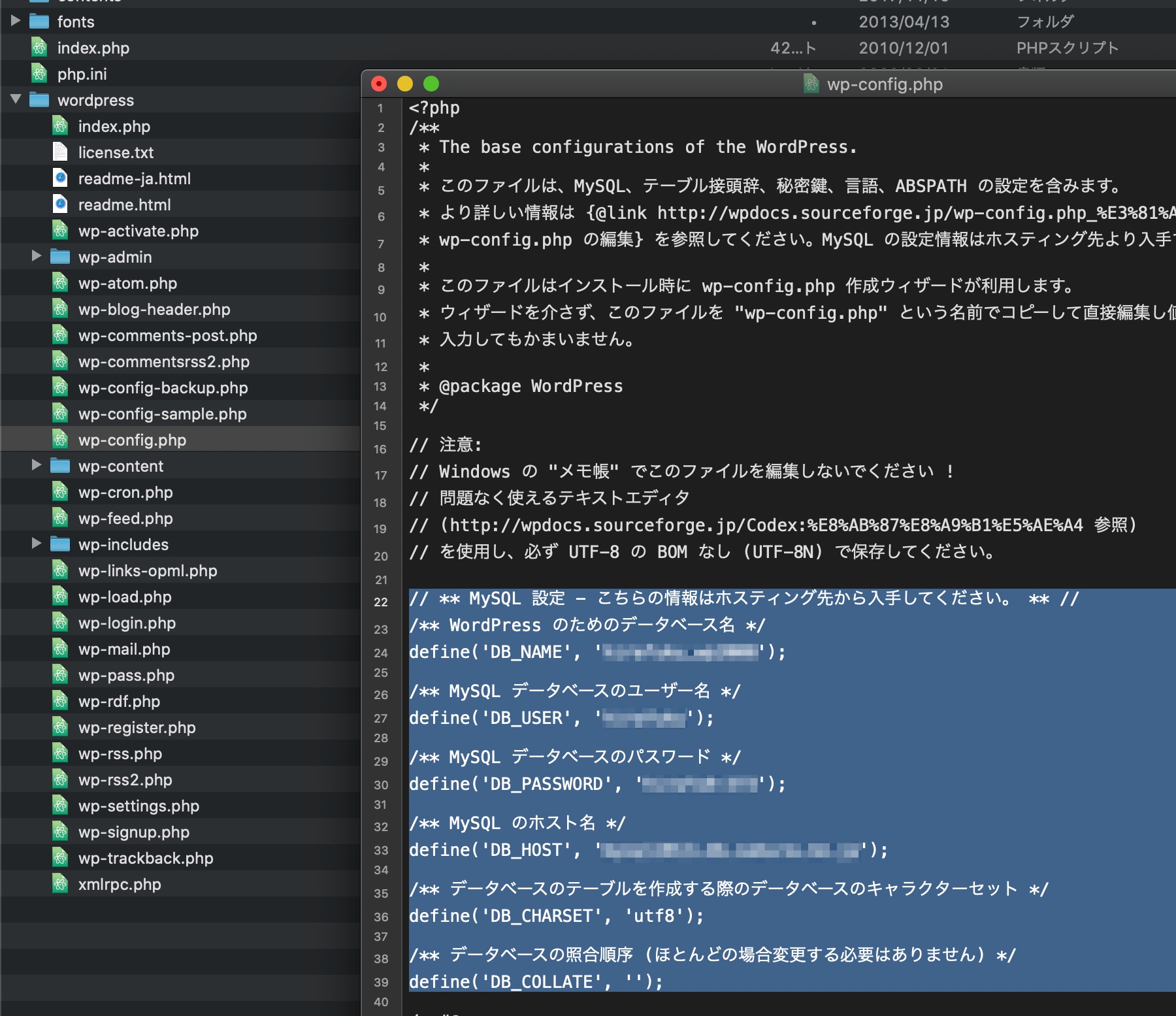The width and height of the screenshot is (1176, 1016).
Task: Click the wp-config.php icon in the title bar
Action: coord(810,84)
